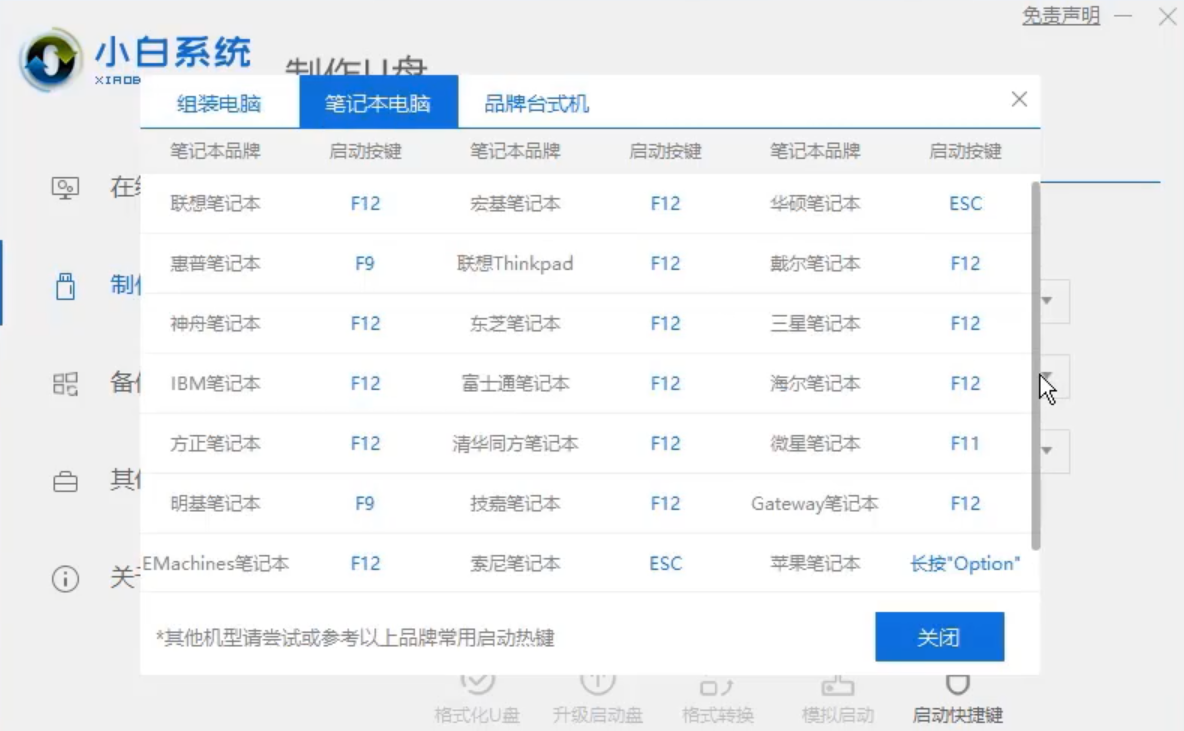Click 明基笔记本 brand cell
The image size is (1184, 731).
point(215,504)
